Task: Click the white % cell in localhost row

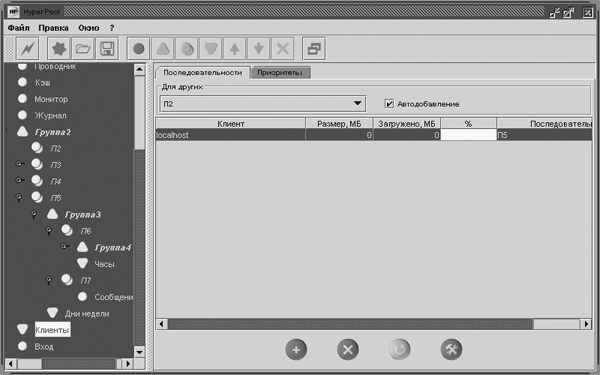Action: click(x=469, y=135)
